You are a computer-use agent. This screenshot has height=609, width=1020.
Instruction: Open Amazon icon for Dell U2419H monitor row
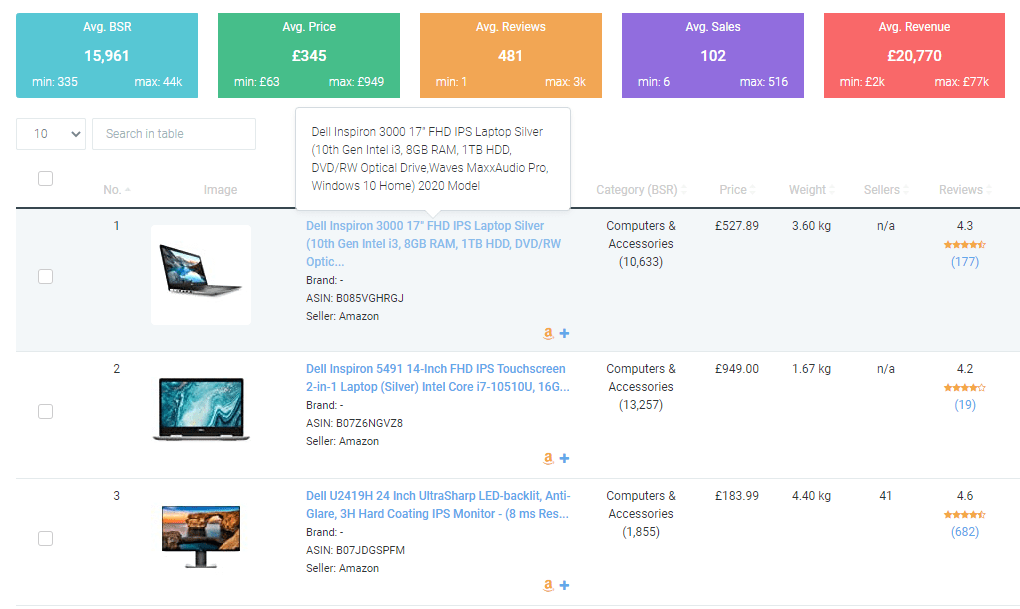click(x=548, y=585)
